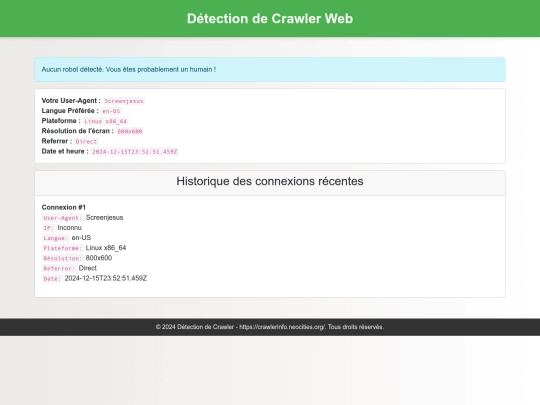Click the pink User-Agent: tag in history
This screenshot has width=540, height=405.
(63, 218)
